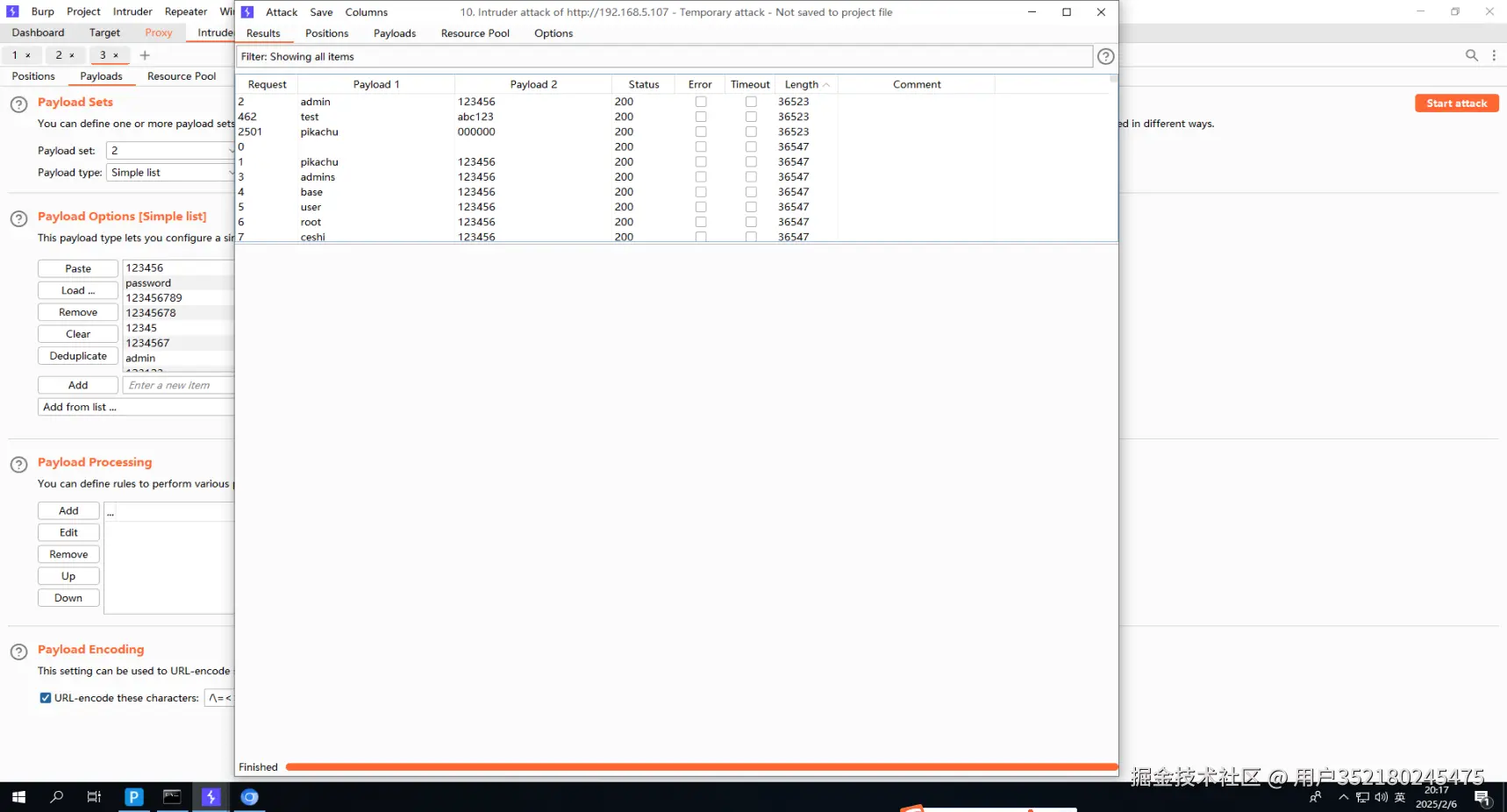Sort results by the Length column

tap(806, 84)
